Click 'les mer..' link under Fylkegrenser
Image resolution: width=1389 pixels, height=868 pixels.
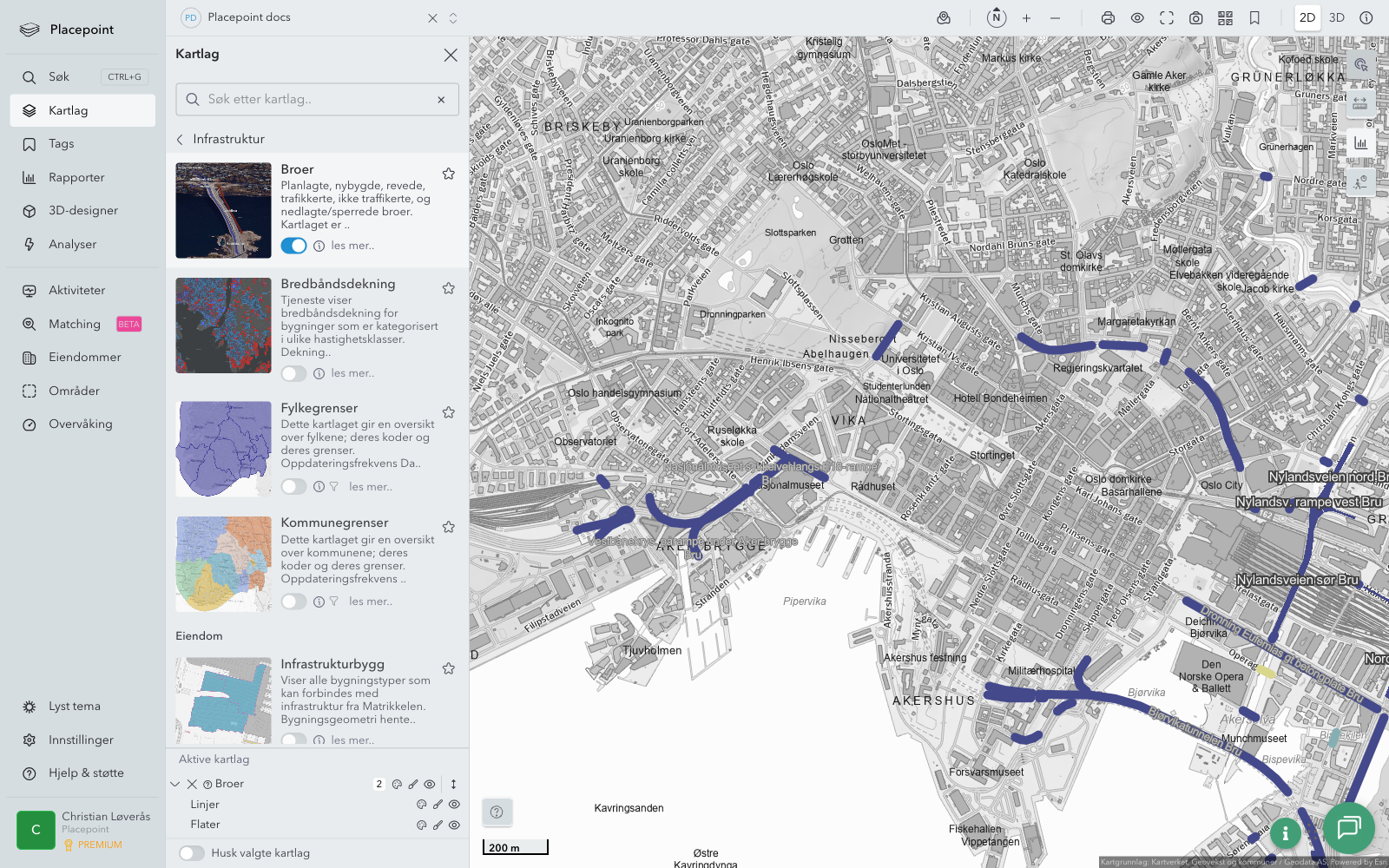click(370, 487)
